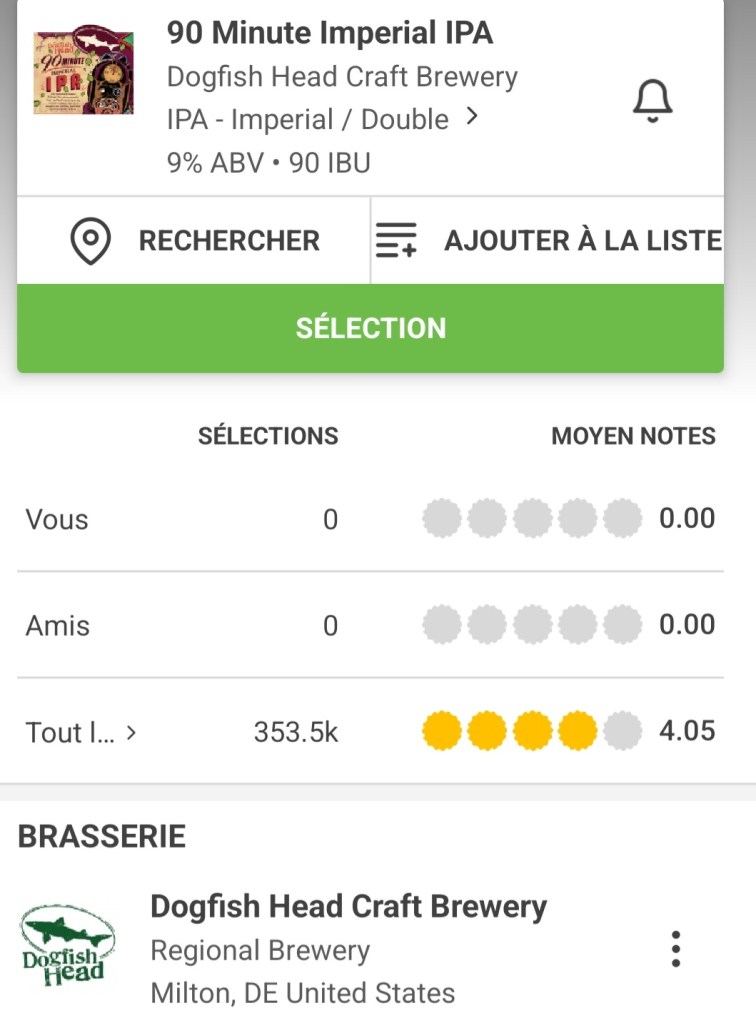Tap the 90 Minute Imperial IPA title
The image size is (756, 1023).
pos(330,33)
